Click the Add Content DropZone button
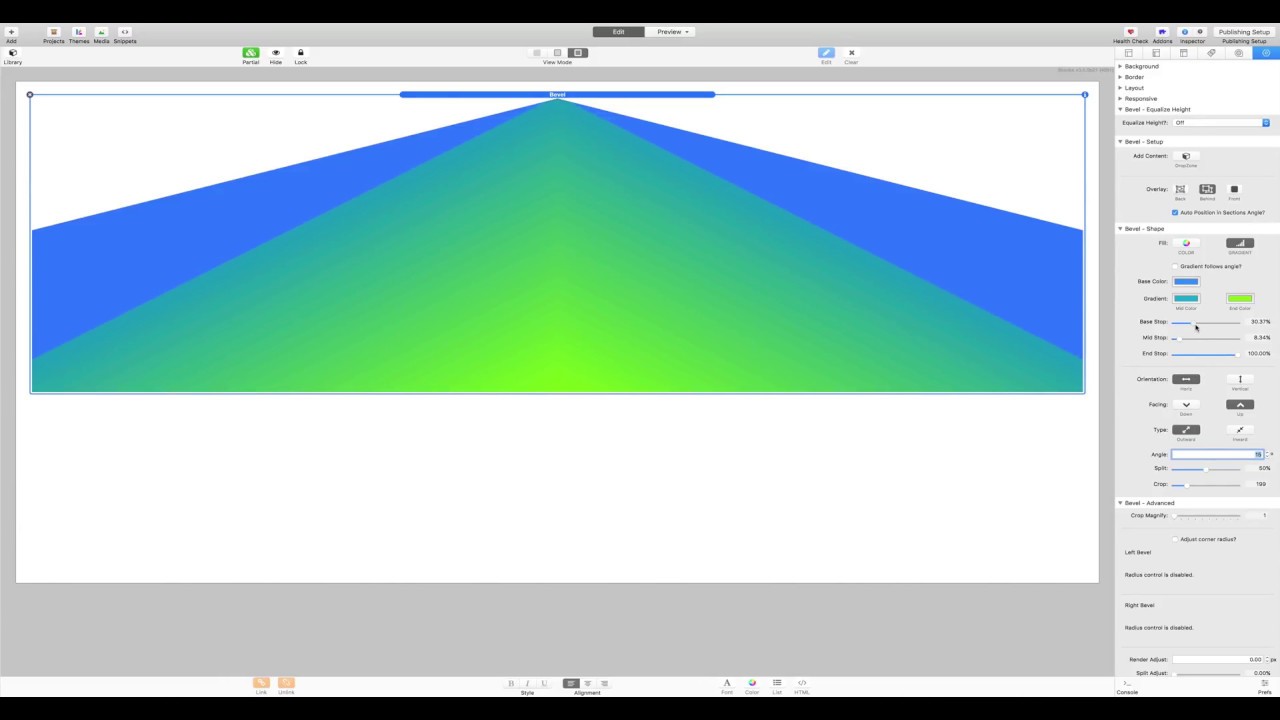The height and width of the screenshot is (720, 1280). (x=1186, y=156)
